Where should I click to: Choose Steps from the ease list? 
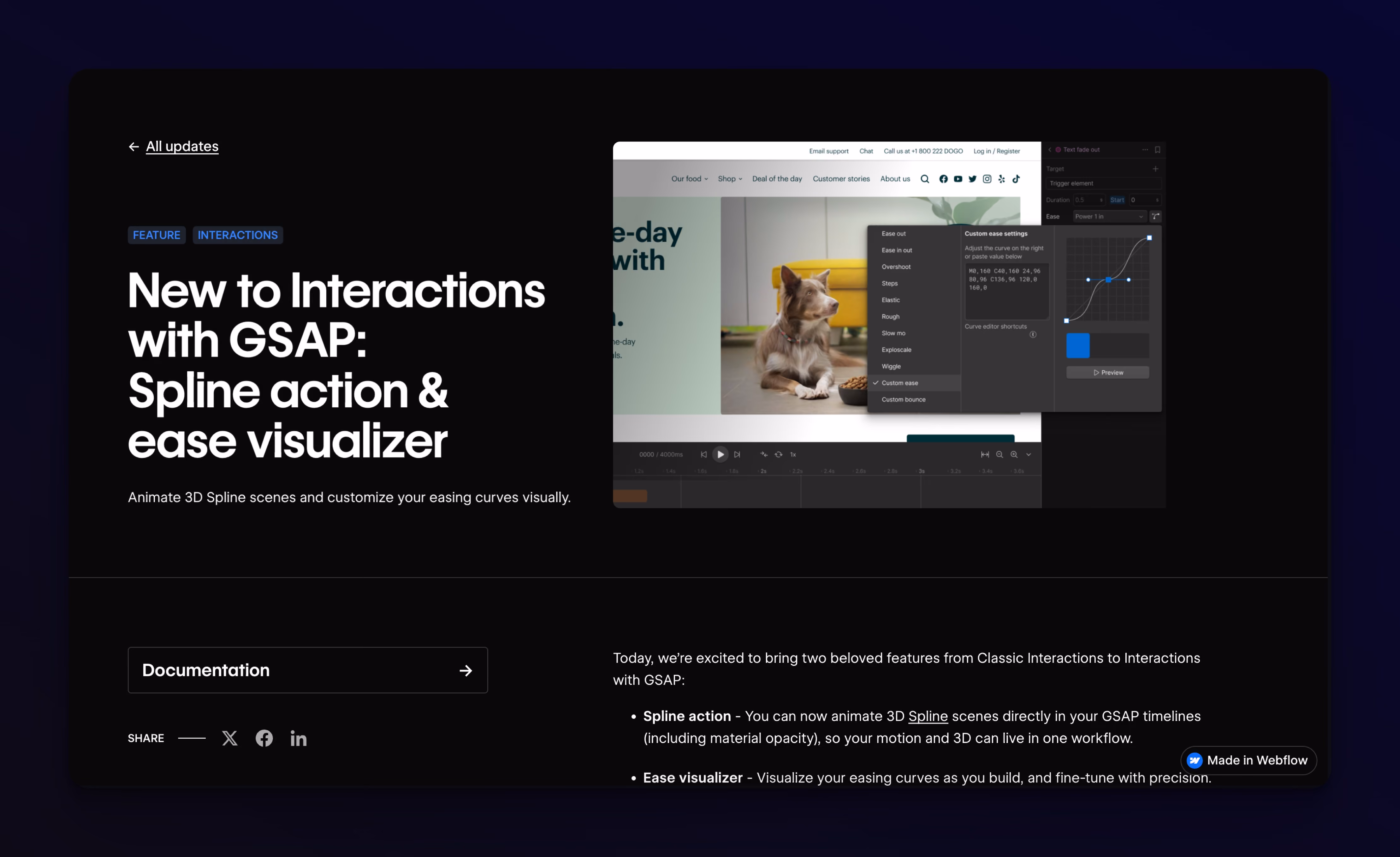(x=889, y=284)
